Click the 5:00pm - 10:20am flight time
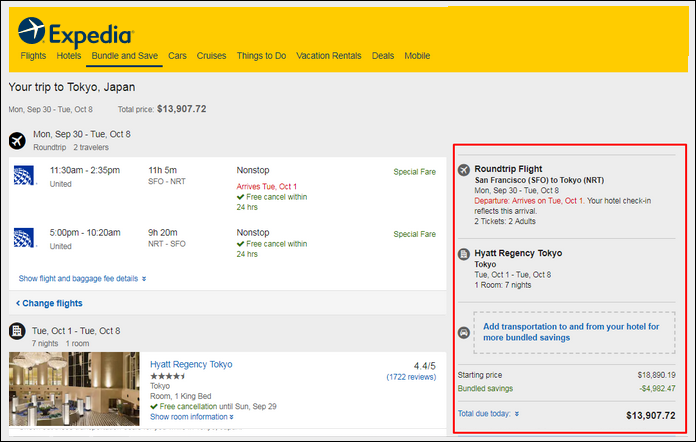This screenshot has height=442, width=696. (85, 233)
